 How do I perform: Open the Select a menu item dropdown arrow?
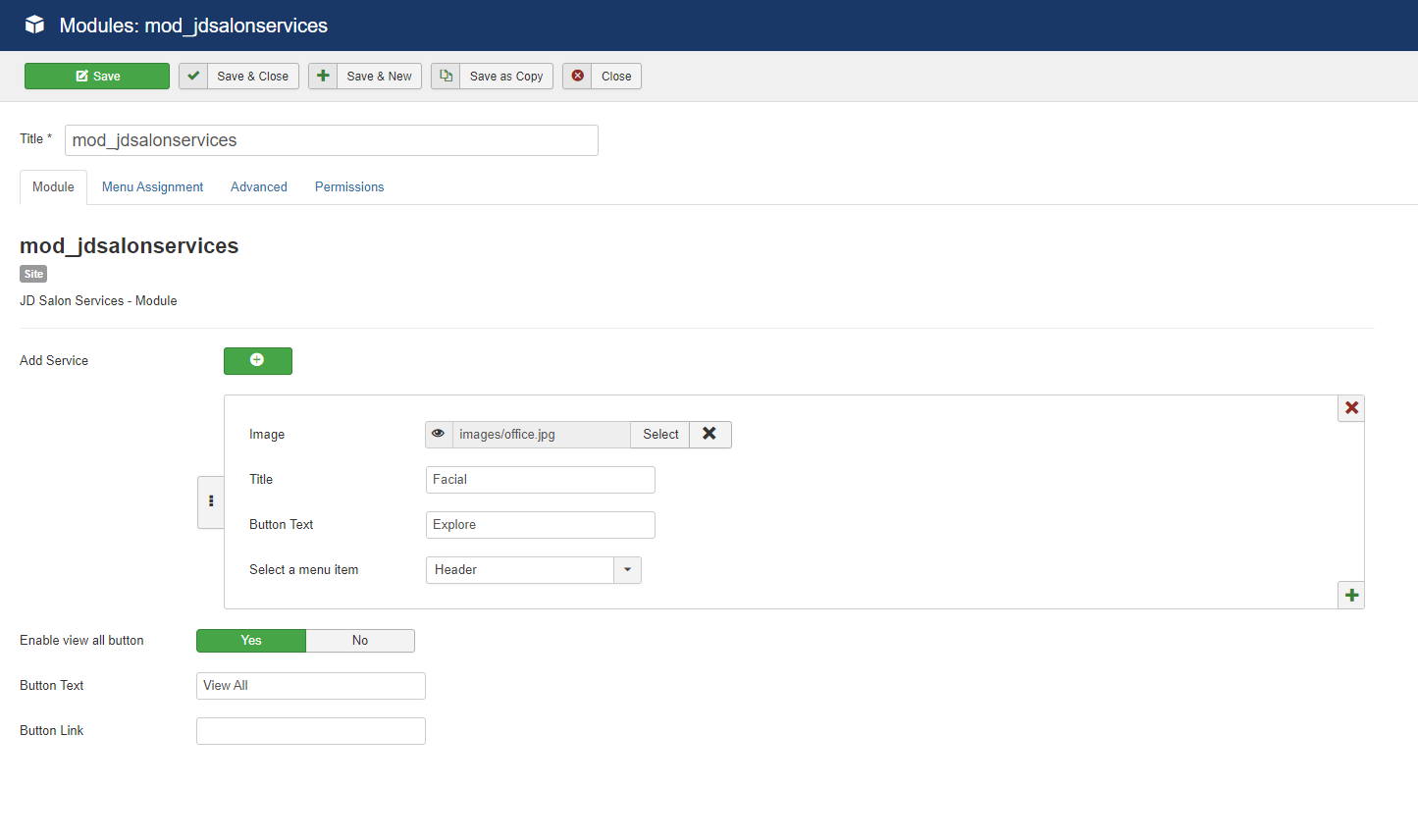[x=627, y=569]
